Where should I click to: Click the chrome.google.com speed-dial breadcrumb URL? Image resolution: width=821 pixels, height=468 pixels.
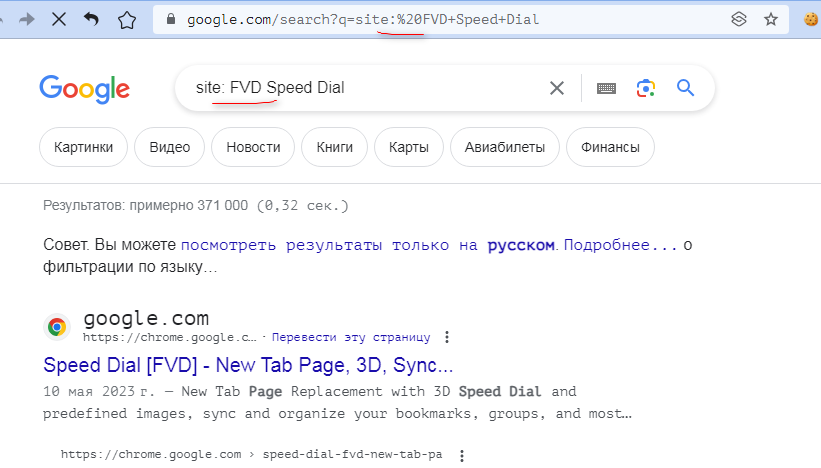point(251,454)
